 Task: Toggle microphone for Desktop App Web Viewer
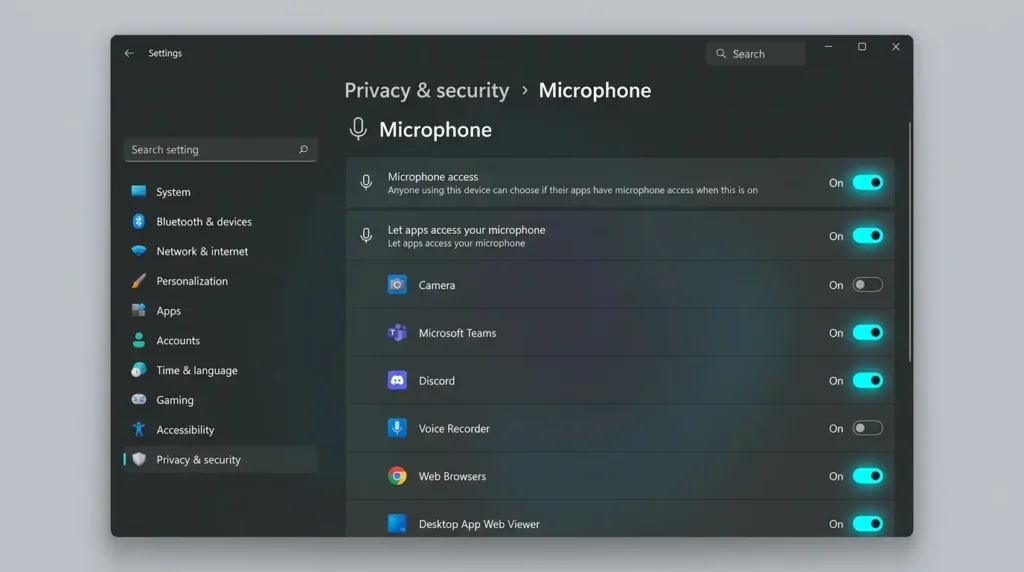click(x=867, y=524)
